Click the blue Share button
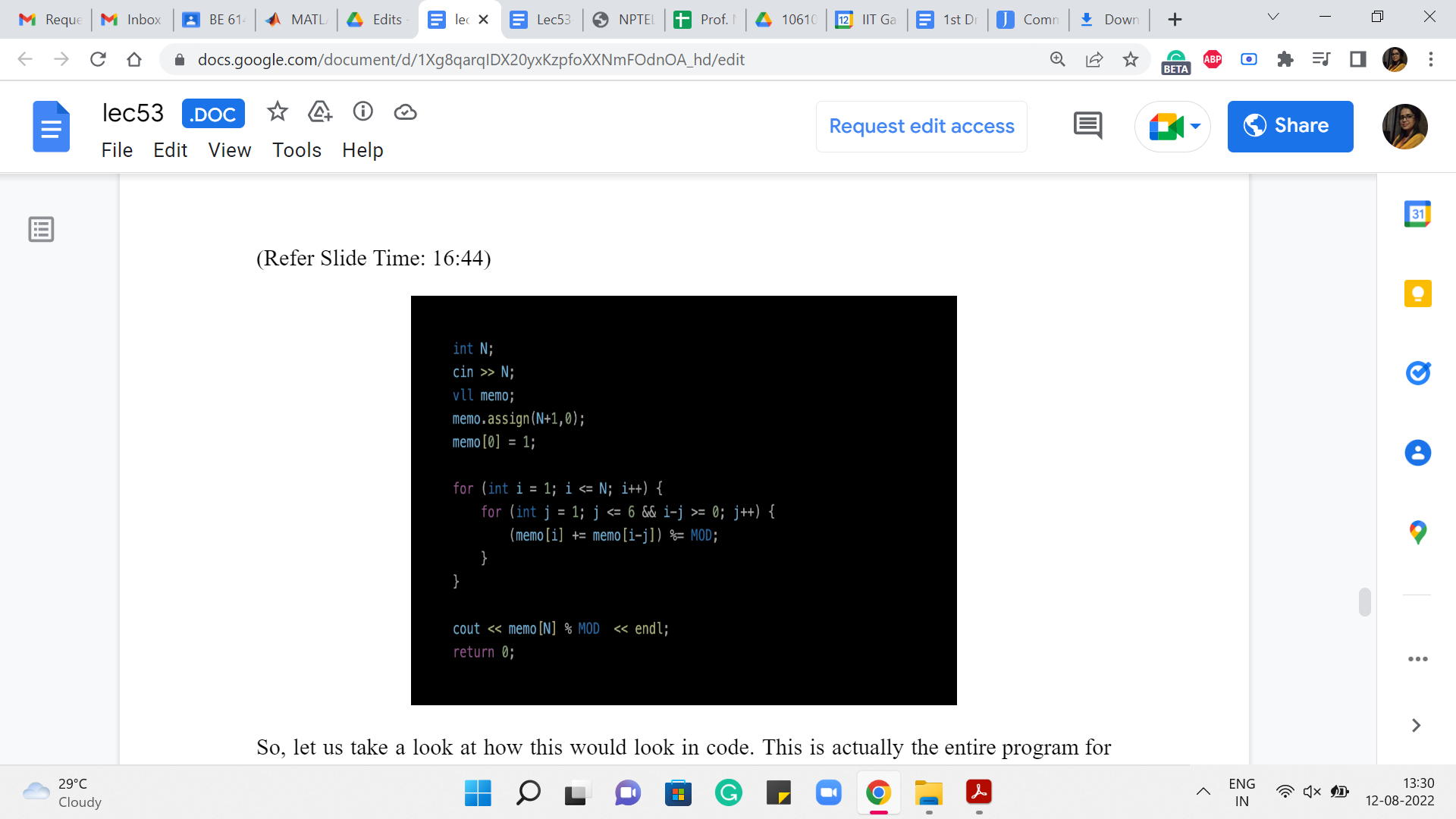Screen dimensions: 1456x819 [x=1290, y=126]
